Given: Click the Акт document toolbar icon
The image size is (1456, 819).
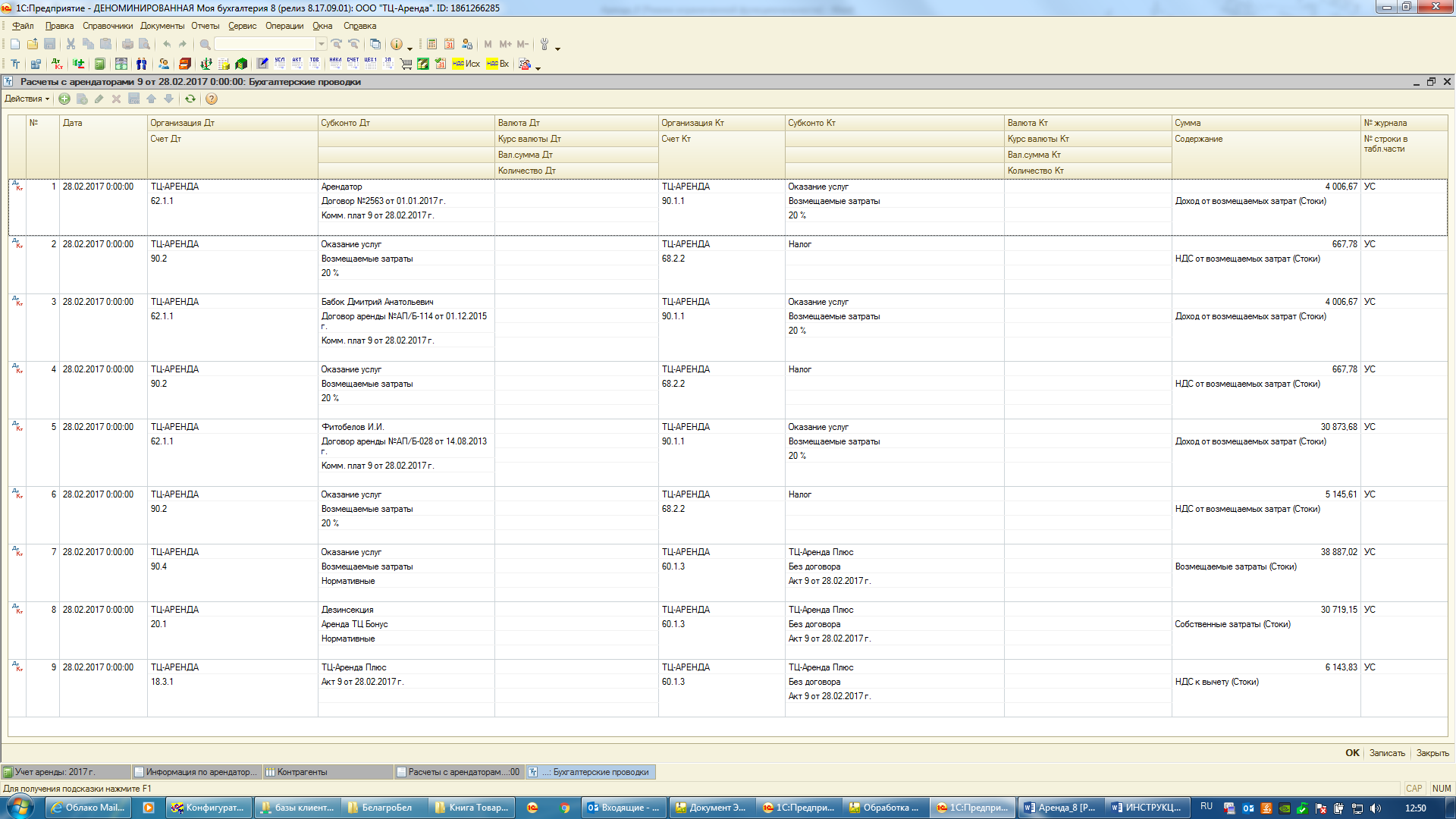Looking at the screenshot, I should 297,64.
